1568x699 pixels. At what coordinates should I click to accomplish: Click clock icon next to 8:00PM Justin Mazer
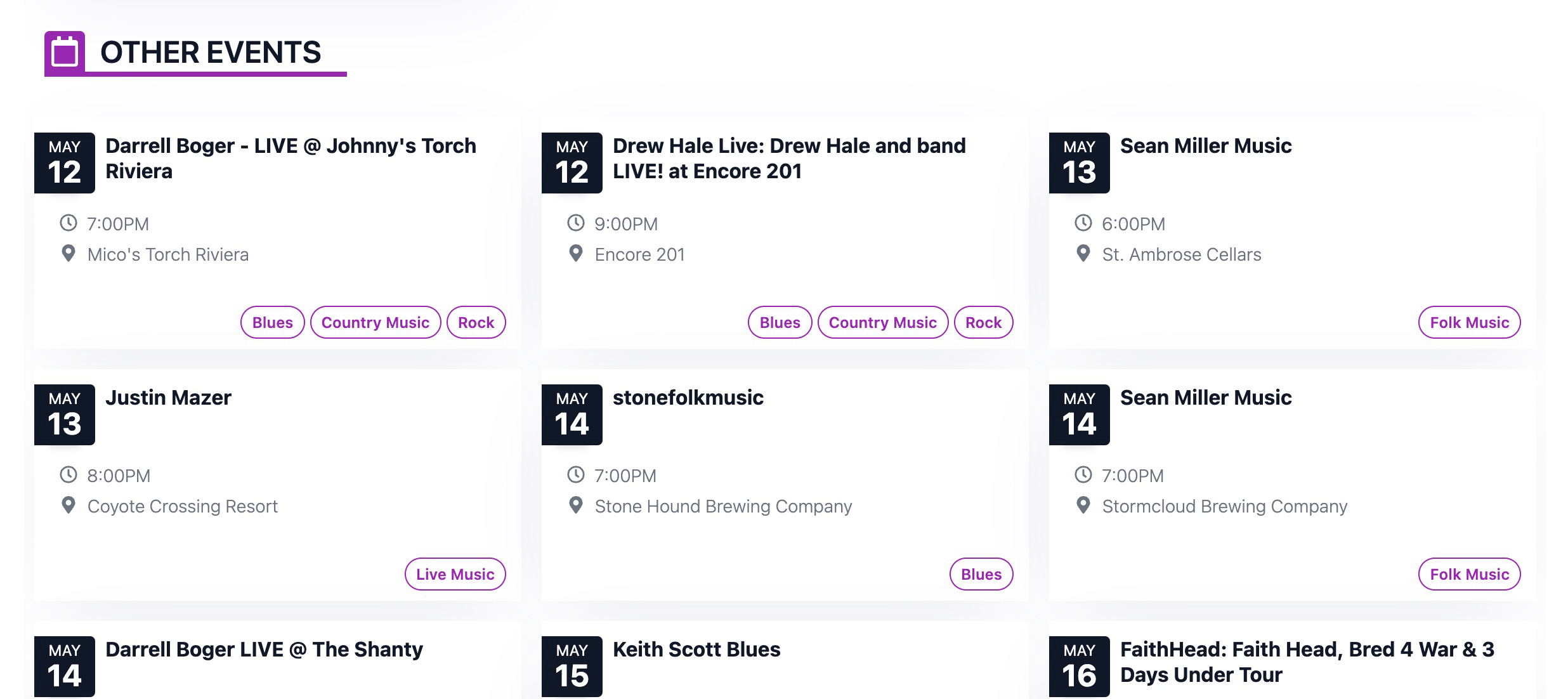(68, 474)
